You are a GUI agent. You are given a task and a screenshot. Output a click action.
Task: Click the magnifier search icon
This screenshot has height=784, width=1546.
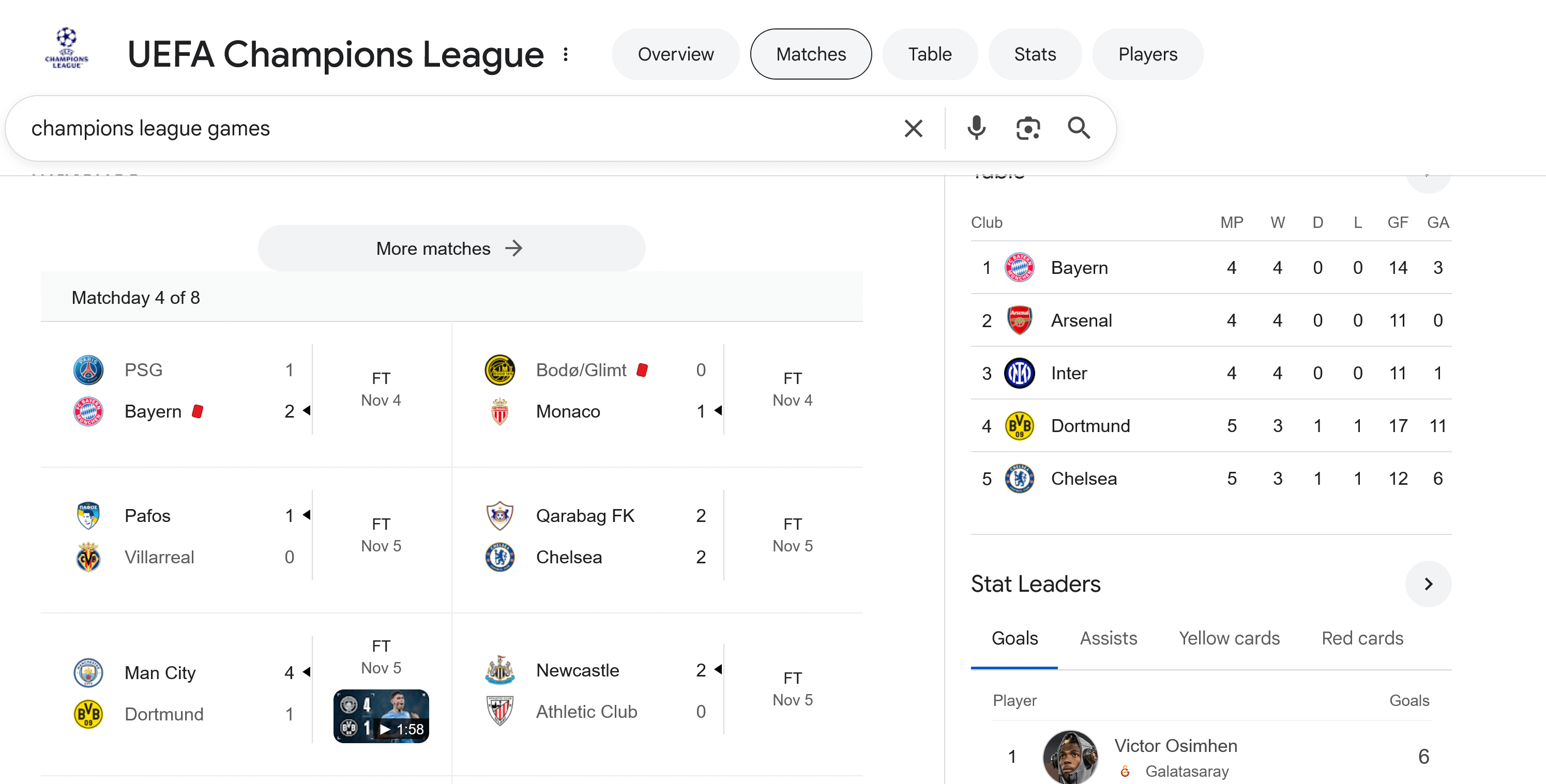[x=1079, y=128]
